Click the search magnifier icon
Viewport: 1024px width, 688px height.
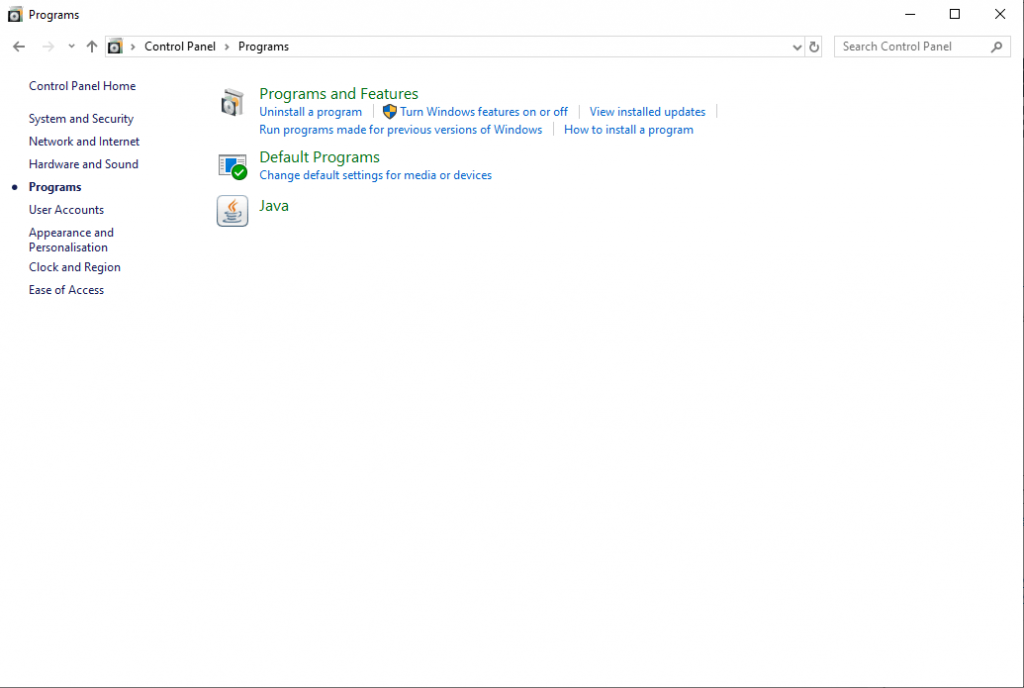click(x=997, y=47)
